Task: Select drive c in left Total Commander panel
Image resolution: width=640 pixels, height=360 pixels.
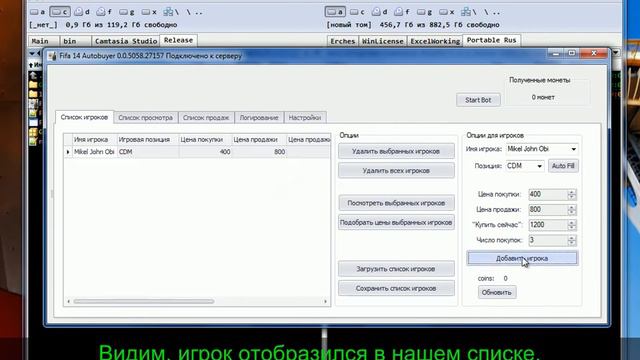Action: click(x=60, y=12)
